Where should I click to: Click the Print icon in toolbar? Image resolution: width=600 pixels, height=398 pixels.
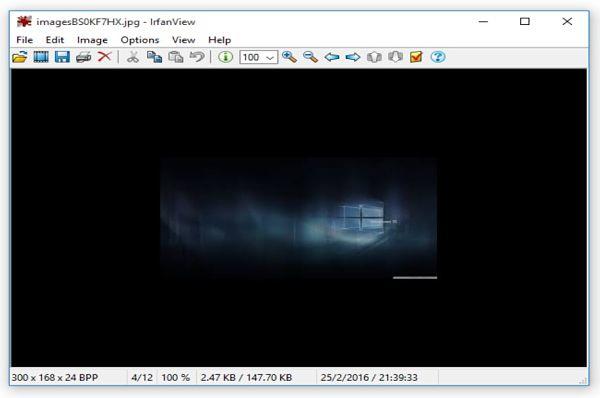[83, 57]
